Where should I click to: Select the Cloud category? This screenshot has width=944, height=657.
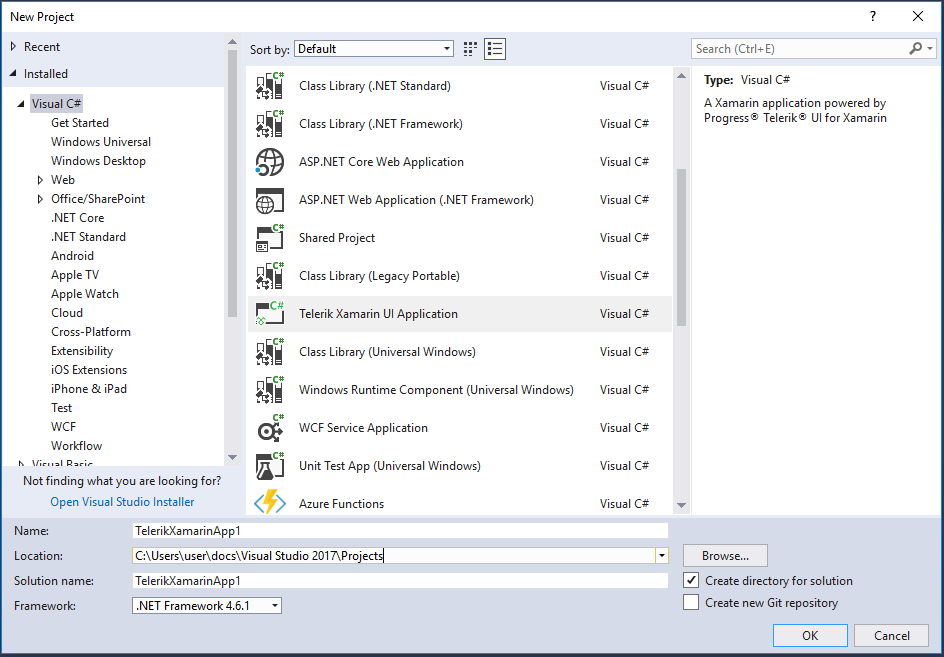point(67,313)
